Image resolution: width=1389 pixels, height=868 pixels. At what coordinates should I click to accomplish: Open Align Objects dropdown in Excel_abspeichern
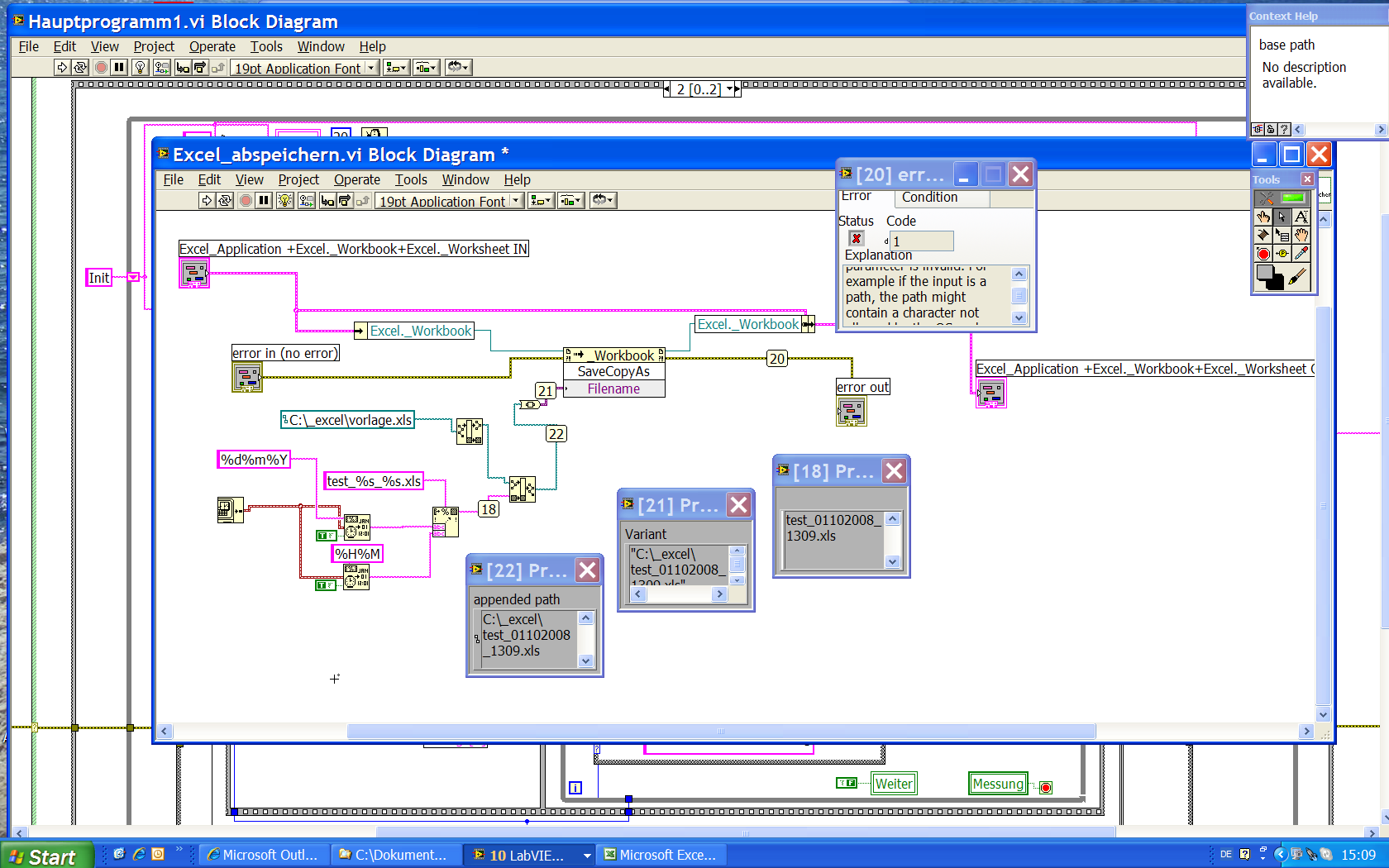(541, 200)
